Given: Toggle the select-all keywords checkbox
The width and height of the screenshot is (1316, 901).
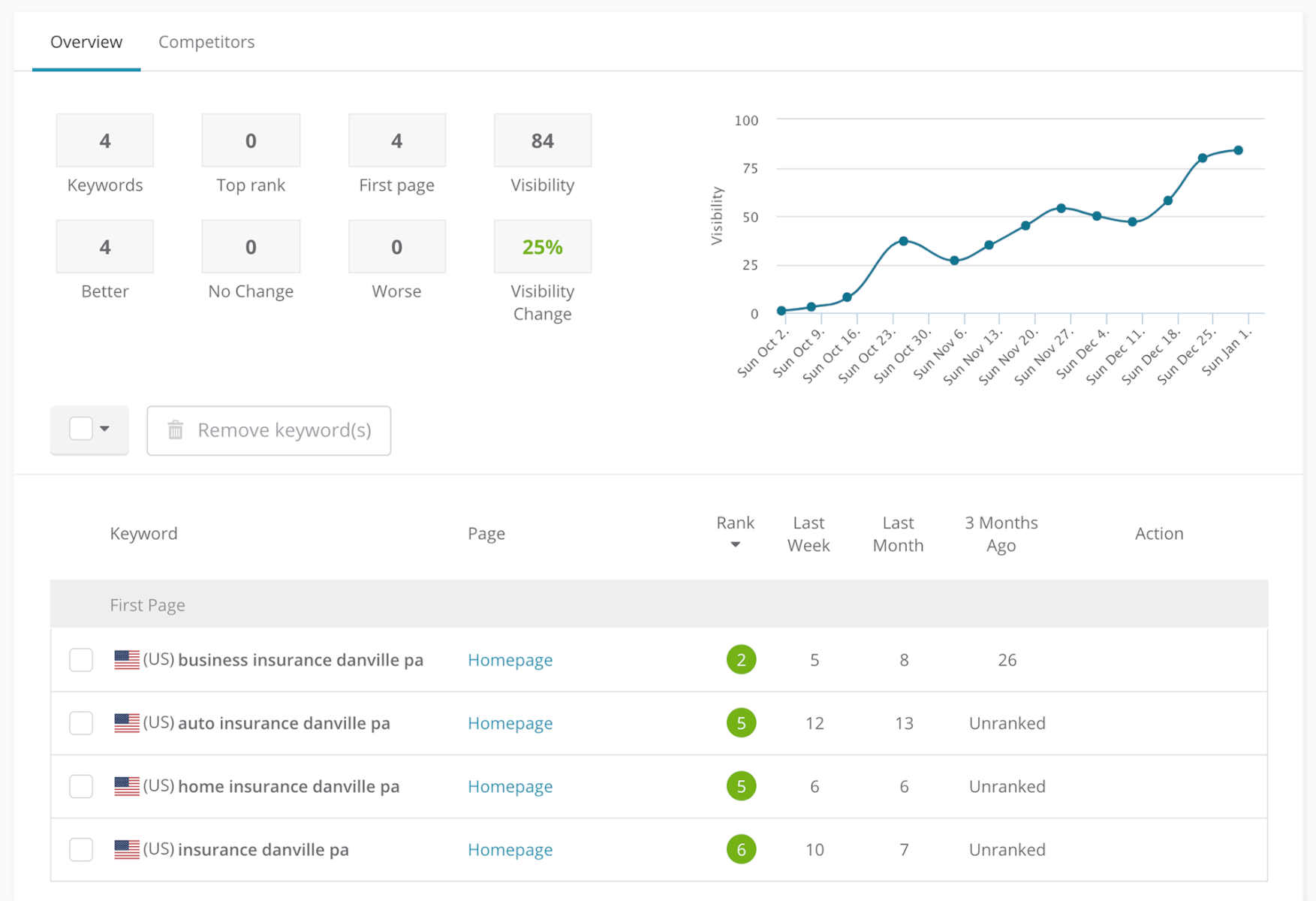Looking at the screenshot, I should pyautogui.click(x=81, y=429).
